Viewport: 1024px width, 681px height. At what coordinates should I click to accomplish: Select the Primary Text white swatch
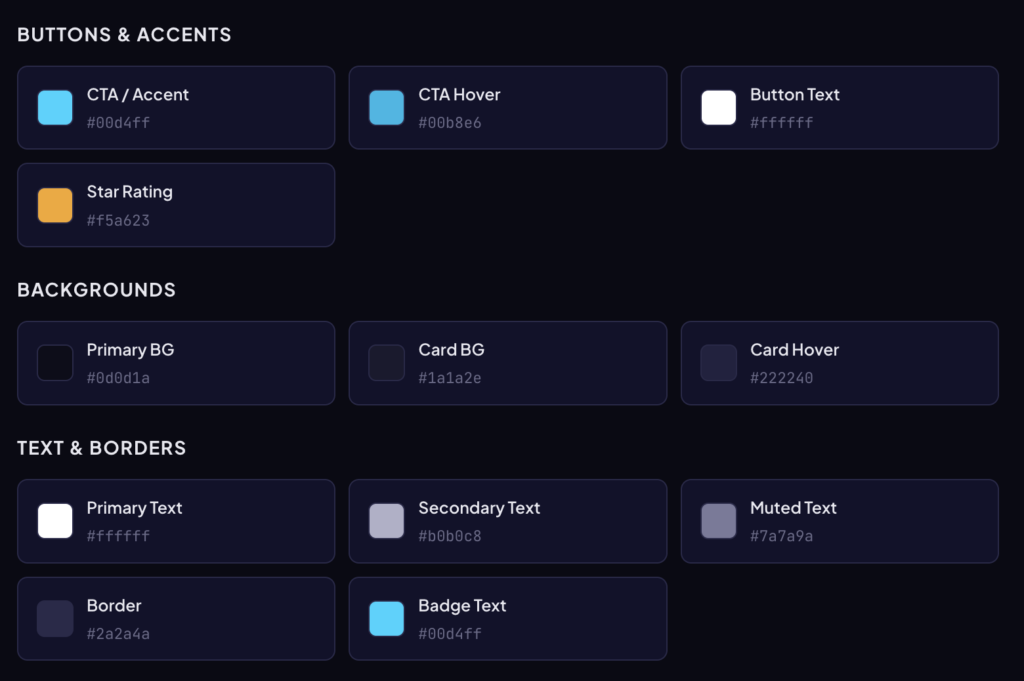(55, 521)
